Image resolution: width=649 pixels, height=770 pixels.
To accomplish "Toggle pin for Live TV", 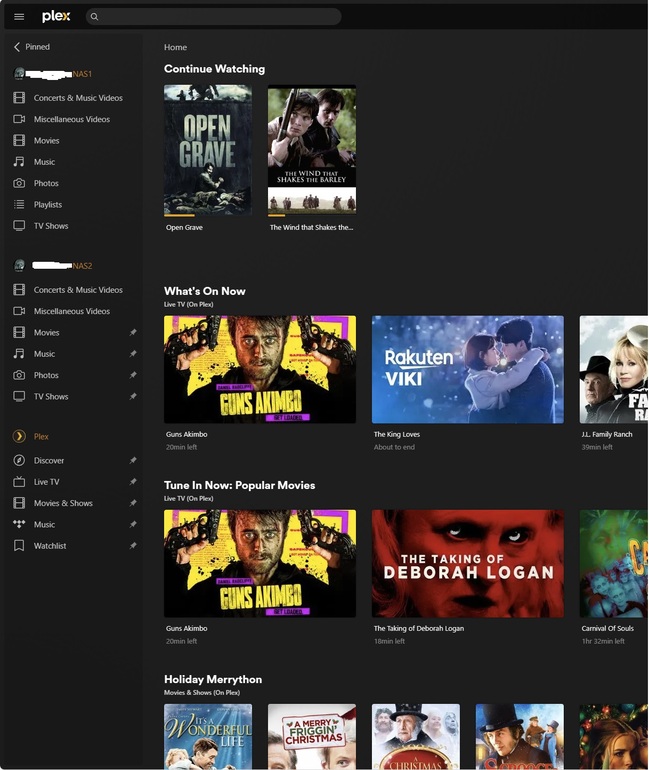I will [133, 482].
